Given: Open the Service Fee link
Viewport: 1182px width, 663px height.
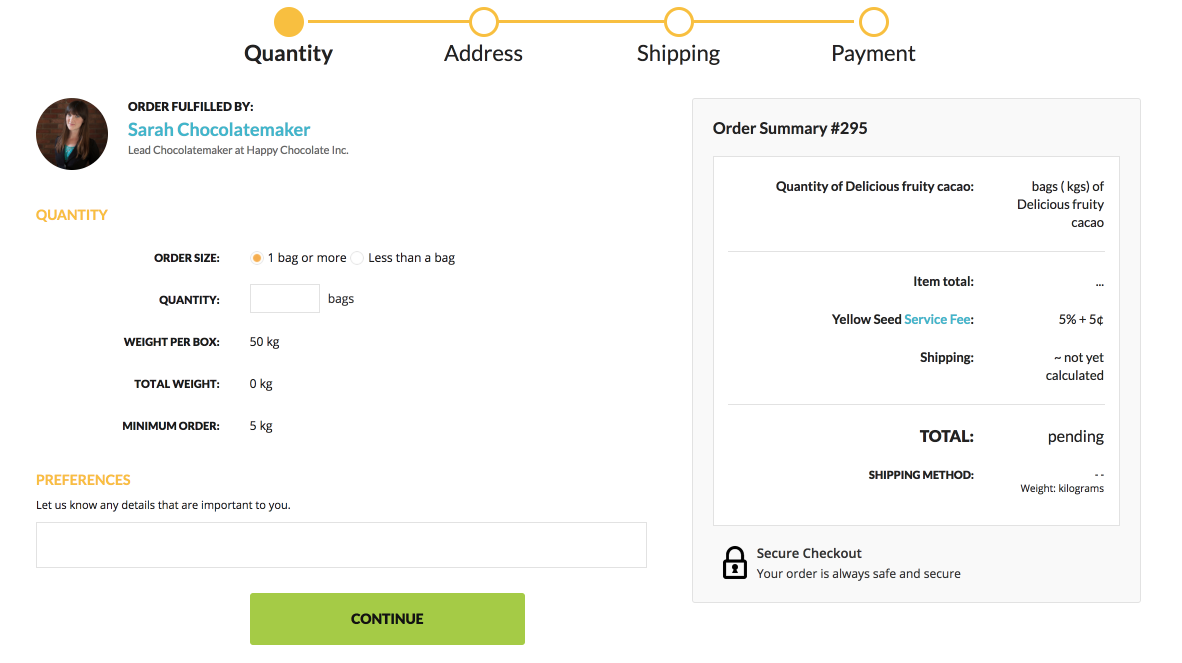Looking at the screenshot, I should click(x=938, y=320).
